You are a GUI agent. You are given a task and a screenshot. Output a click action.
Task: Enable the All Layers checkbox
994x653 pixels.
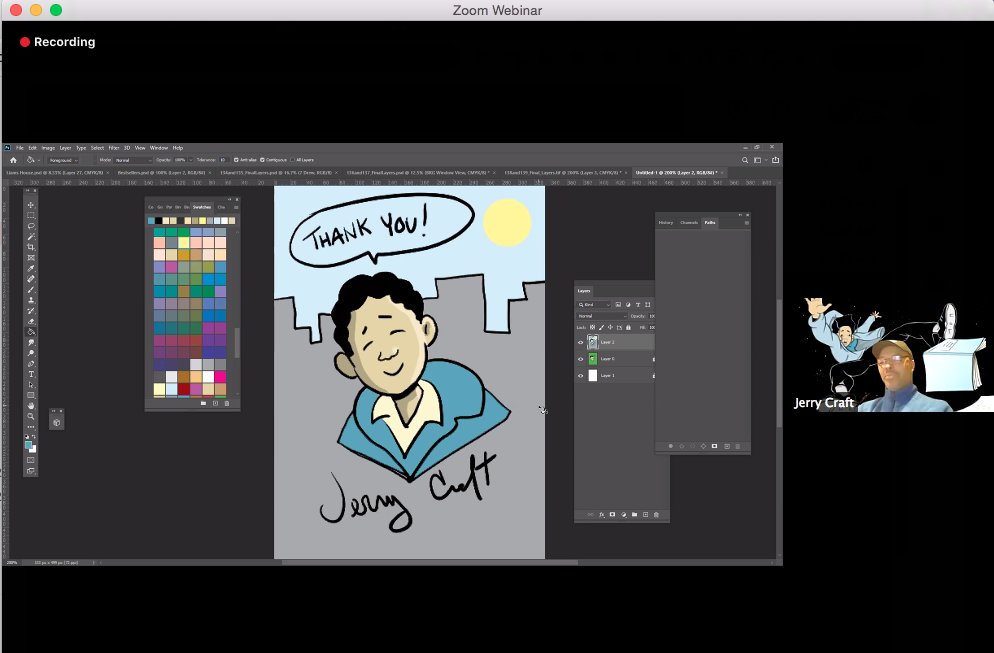[293, 160]
